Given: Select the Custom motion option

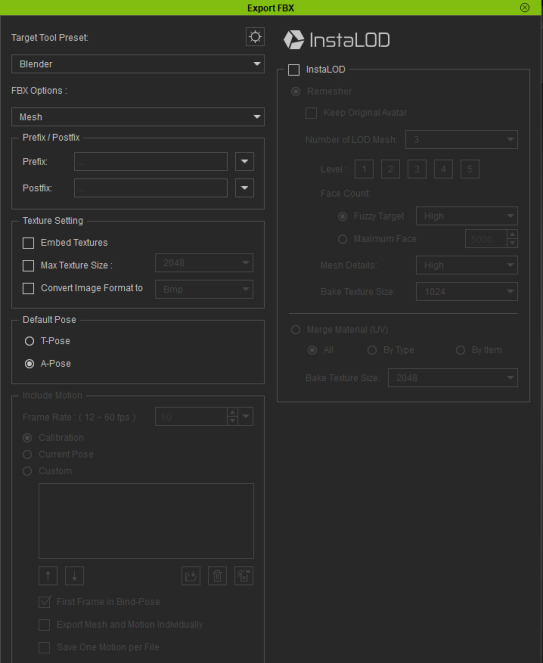Looking at the screenshot, I should 27,471.
